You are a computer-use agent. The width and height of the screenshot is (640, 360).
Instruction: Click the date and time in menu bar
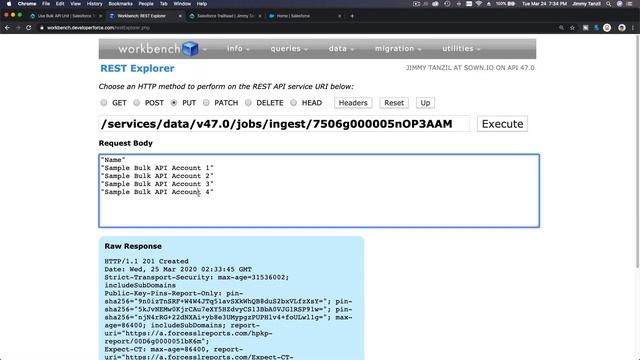(544, 4)
